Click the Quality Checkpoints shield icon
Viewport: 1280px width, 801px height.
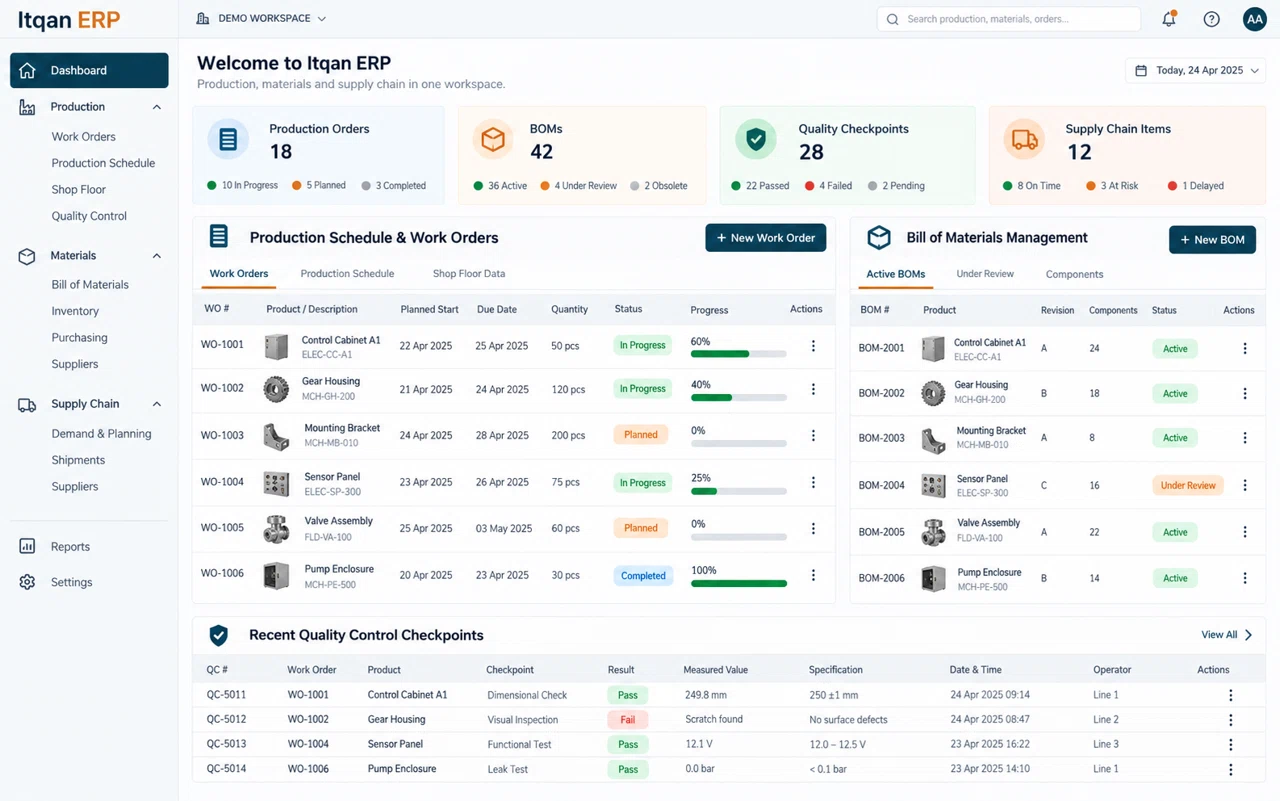coord(756,140)
